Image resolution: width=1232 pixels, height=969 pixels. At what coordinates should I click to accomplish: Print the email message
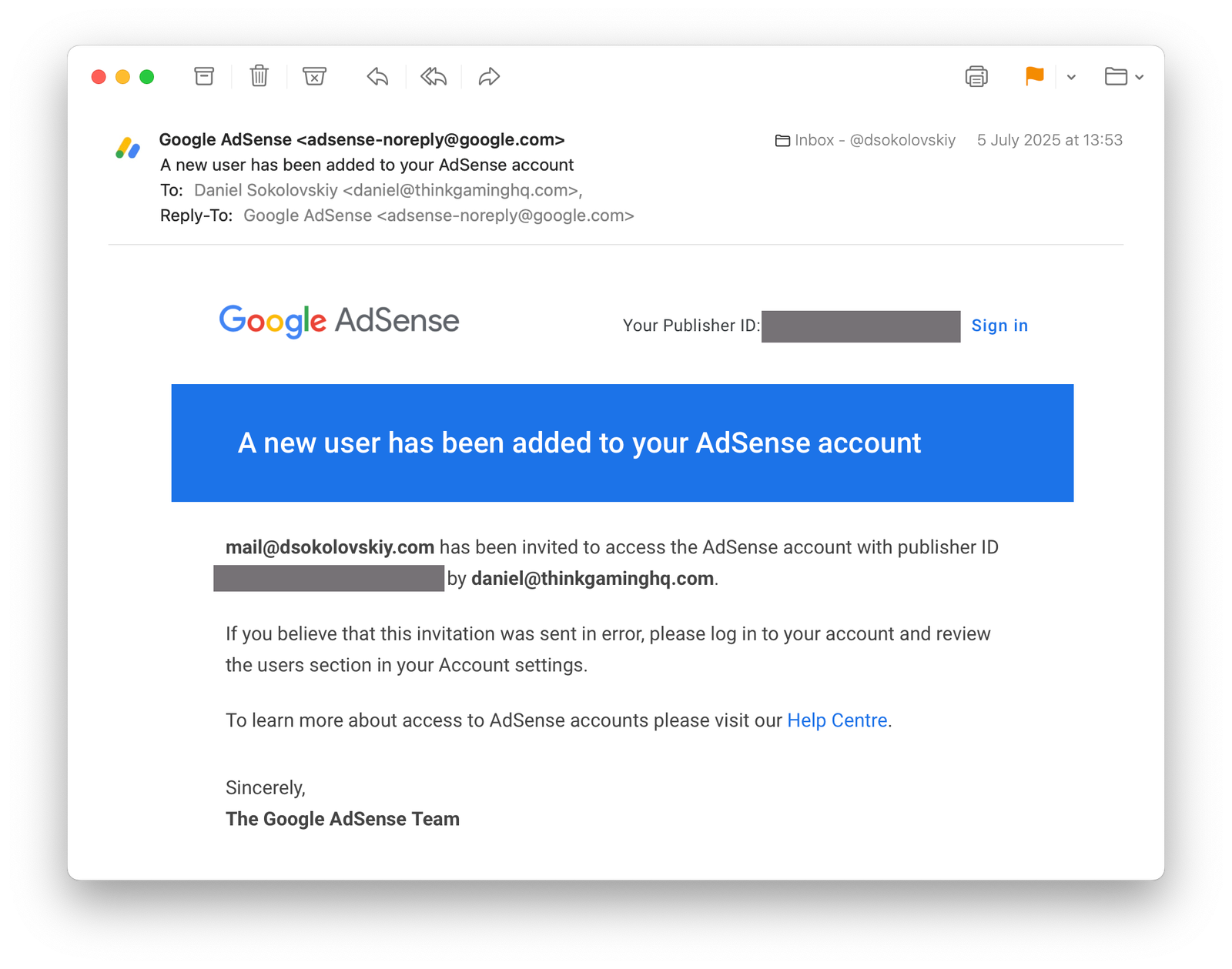976,76
